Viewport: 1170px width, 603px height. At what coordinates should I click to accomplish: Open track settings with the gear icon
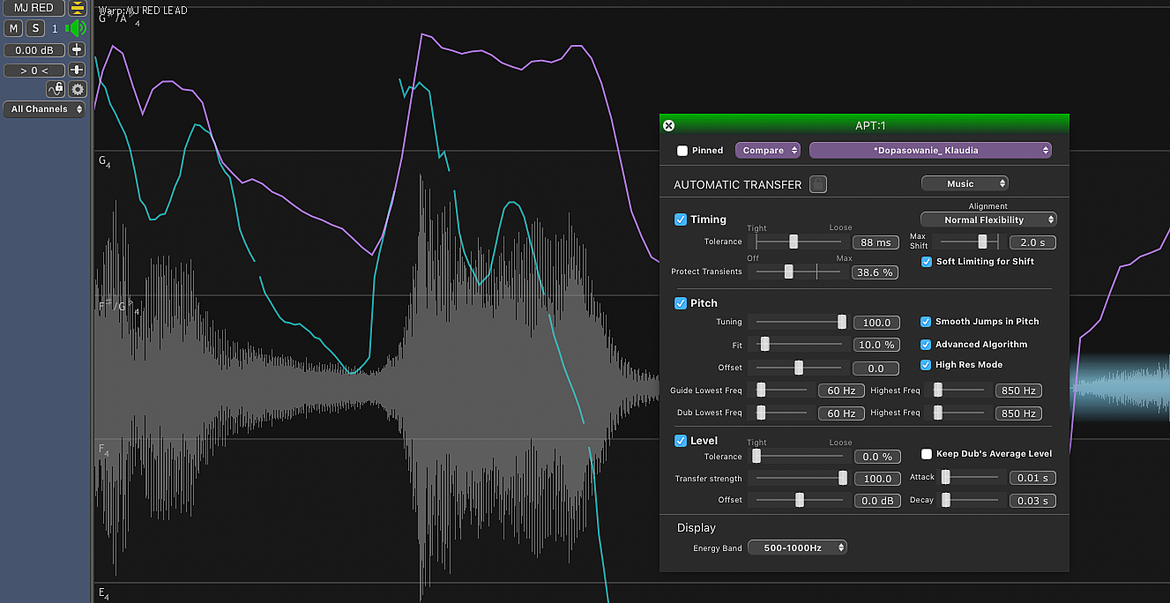pos(77,90)
